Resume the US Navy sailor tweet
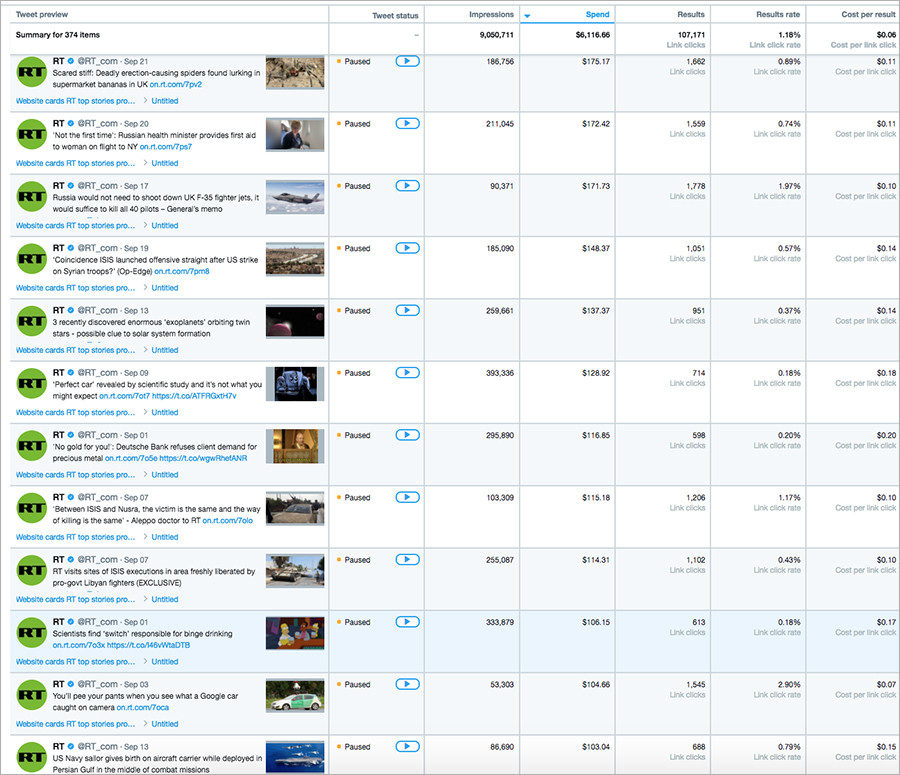Viewport: 900px width, 775px height. (x=407, y=746)
